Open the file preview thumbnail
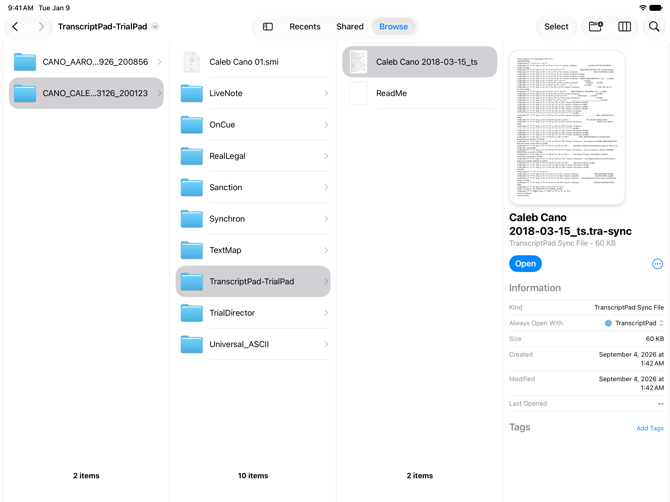The image size is (670, 502). (567, 127)
